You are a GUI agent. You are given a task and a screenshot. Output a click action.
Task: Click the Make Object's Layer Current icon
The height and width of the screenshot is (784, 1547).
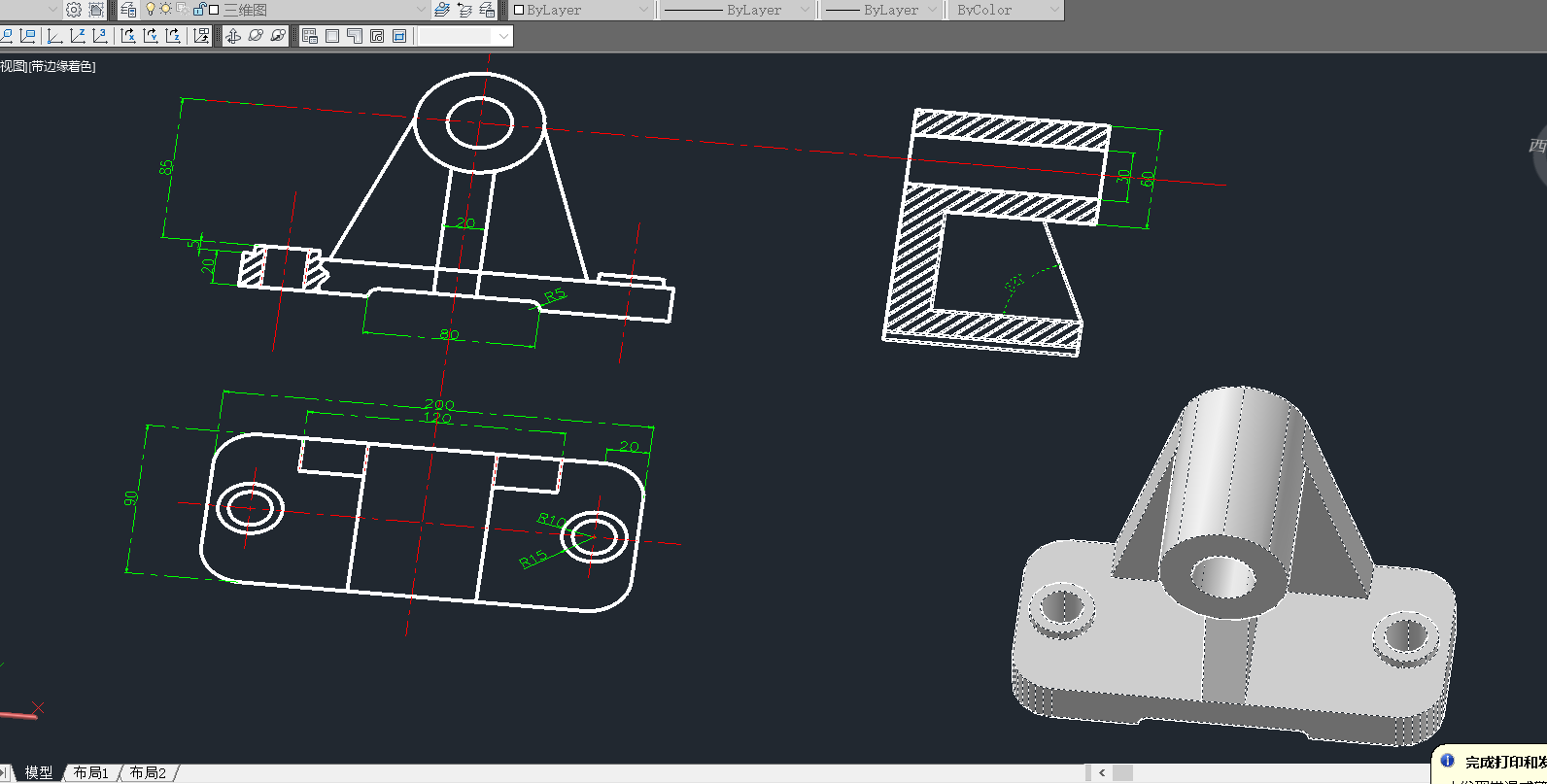(x=442, y=10)
